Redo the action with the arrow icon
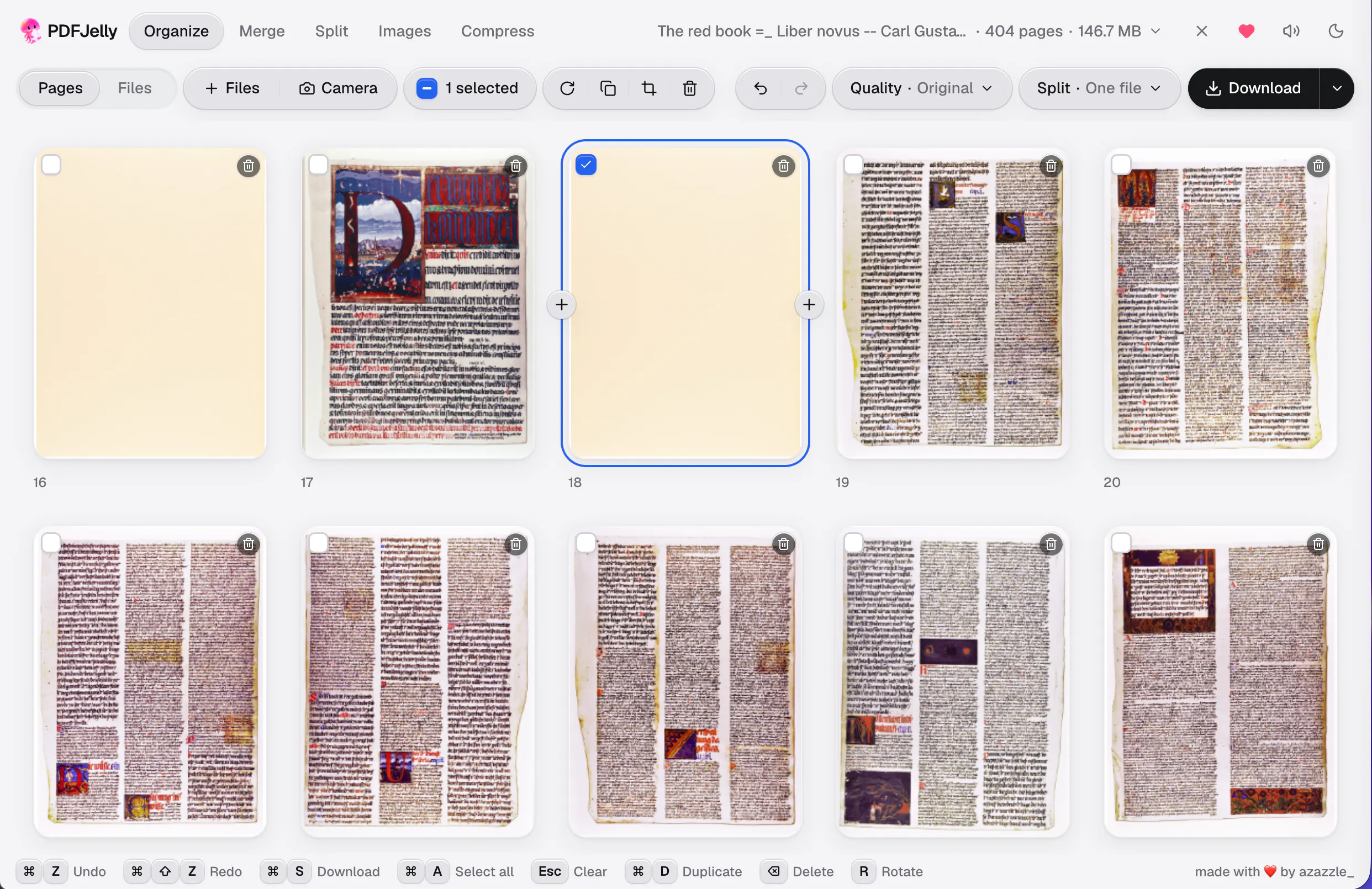Viewport: 1372px width, 889px height. (x=801, y=88)
